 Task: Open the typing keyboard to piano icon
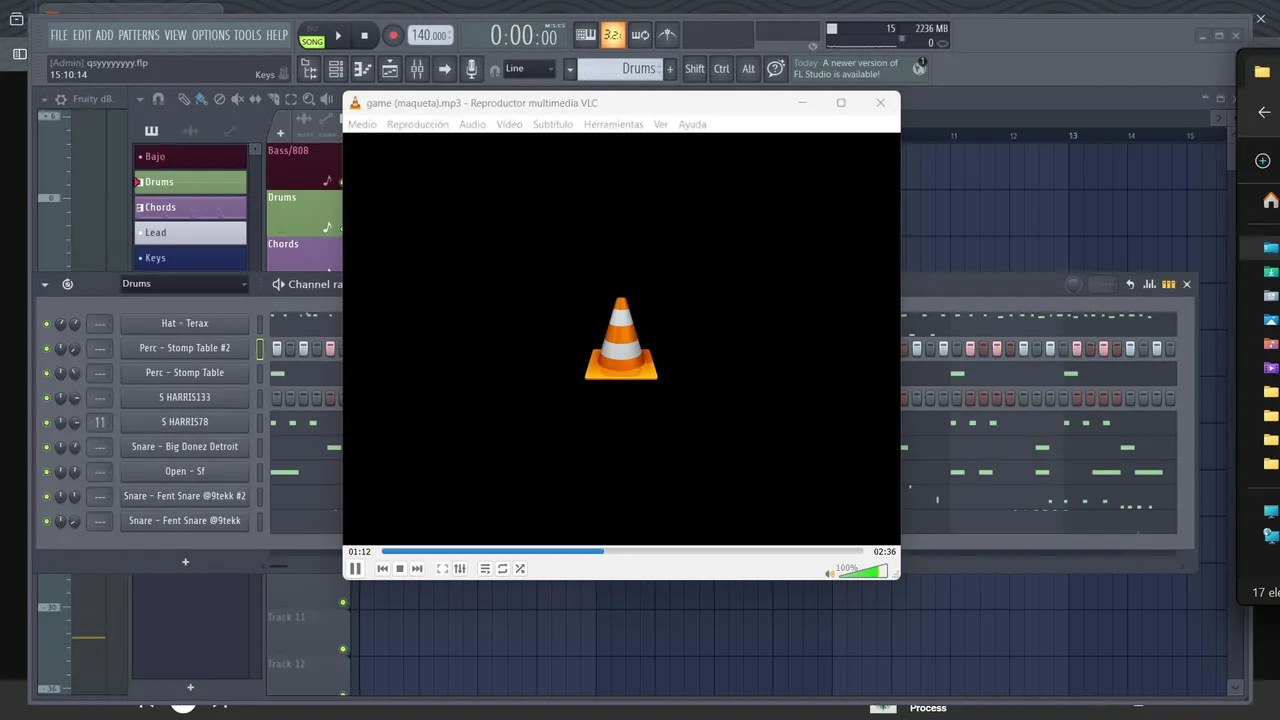tap(586, 35)
